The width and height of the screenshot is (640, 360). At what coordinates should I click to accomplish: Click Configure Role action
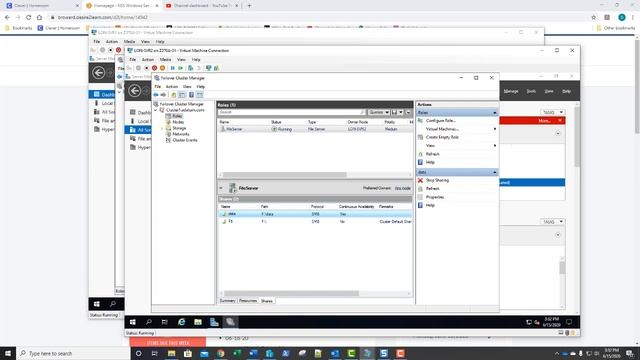click(x=441, y=120)
